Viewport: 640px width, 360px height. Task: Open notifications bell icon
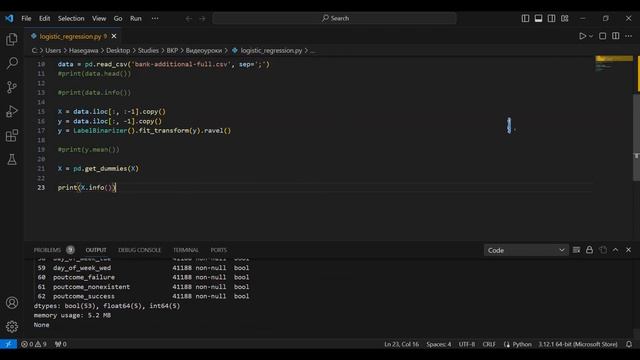[629, 344]
